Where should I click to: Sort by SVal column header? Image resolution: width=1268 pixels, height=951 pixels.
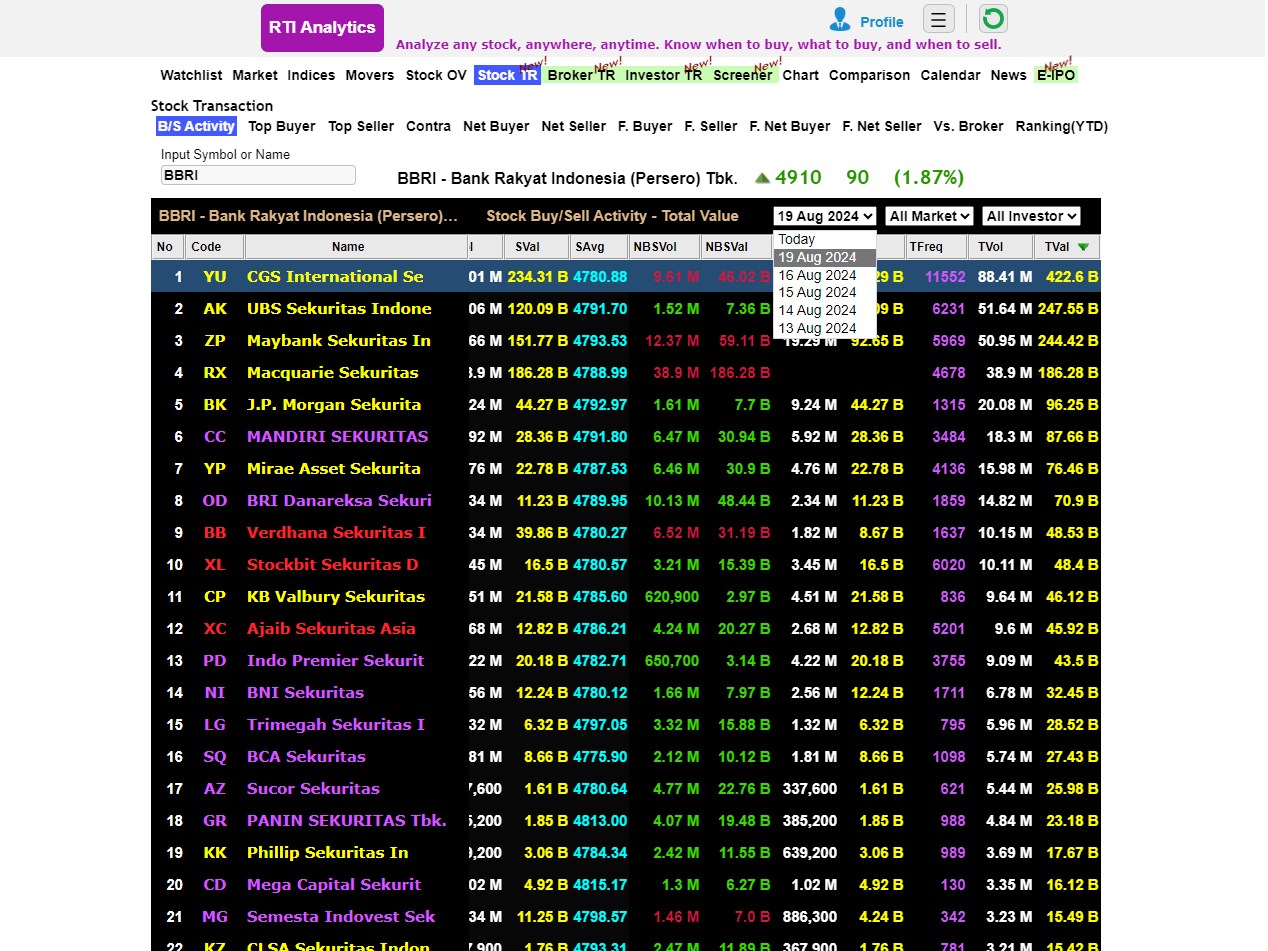click(x=537, y=247)
